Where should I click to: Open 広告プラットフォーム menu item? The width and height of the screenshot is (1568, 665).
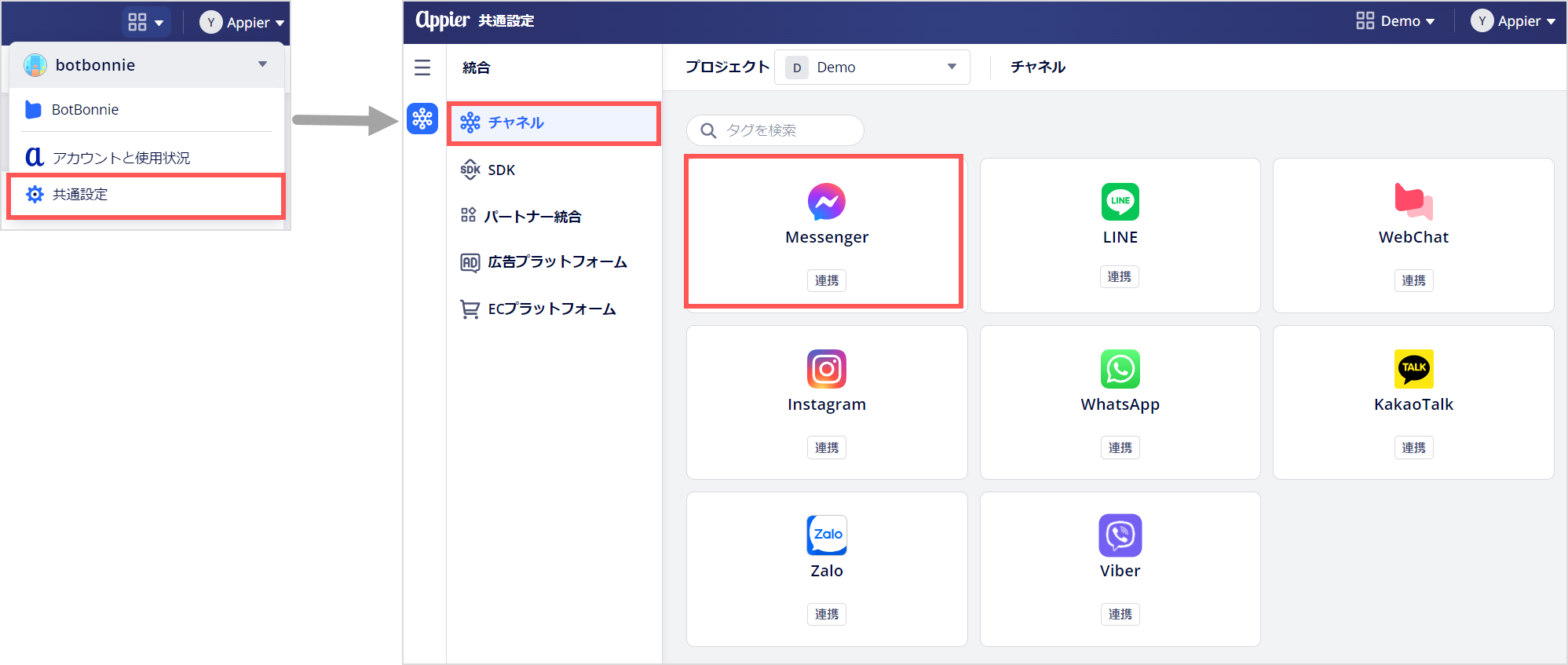tap(554, 262)
